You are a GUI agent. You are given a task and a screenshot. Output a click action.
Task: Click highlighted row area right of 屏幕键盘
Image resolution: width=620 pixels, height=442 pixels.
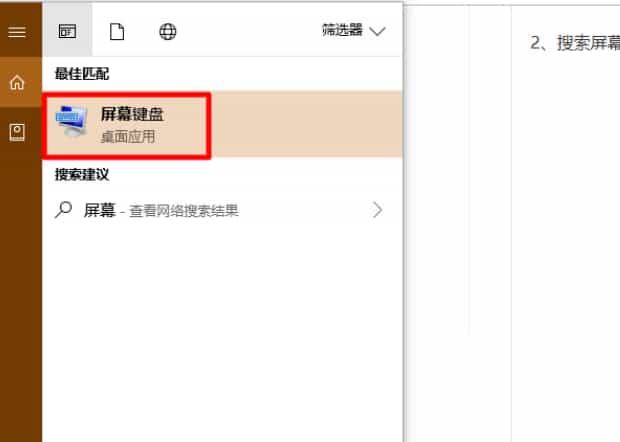(x=306, y=124)
